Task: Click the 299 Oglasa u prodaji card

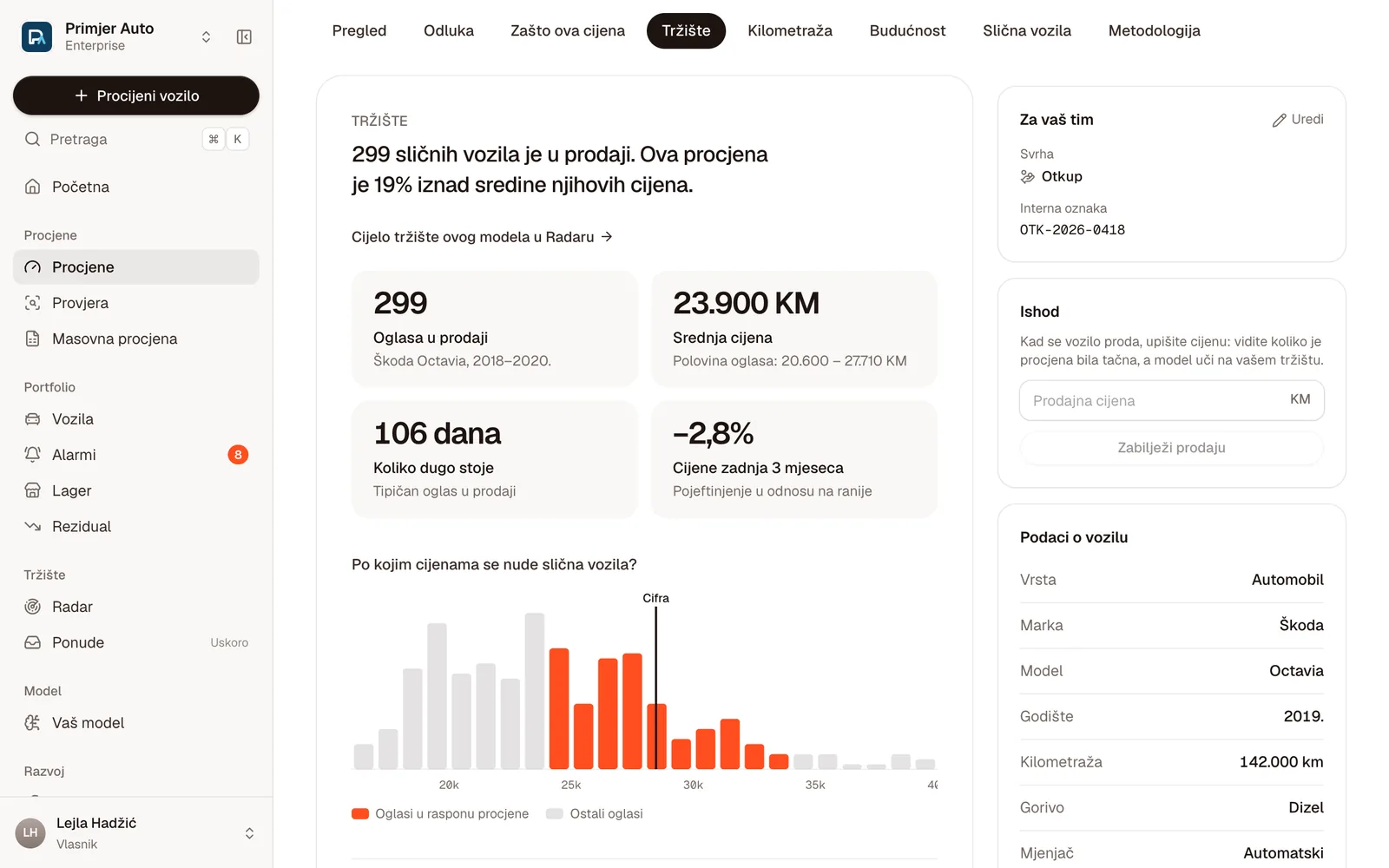Action: click(x=495, y=329)
